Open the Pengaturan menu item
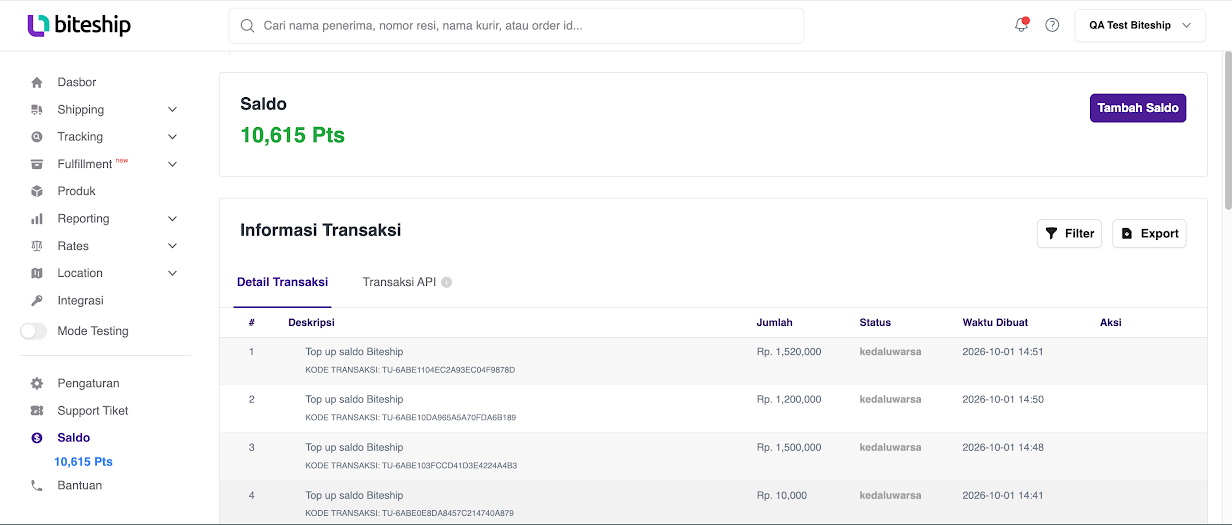This screenshot has width=1232, height=525. pos(88,383)
